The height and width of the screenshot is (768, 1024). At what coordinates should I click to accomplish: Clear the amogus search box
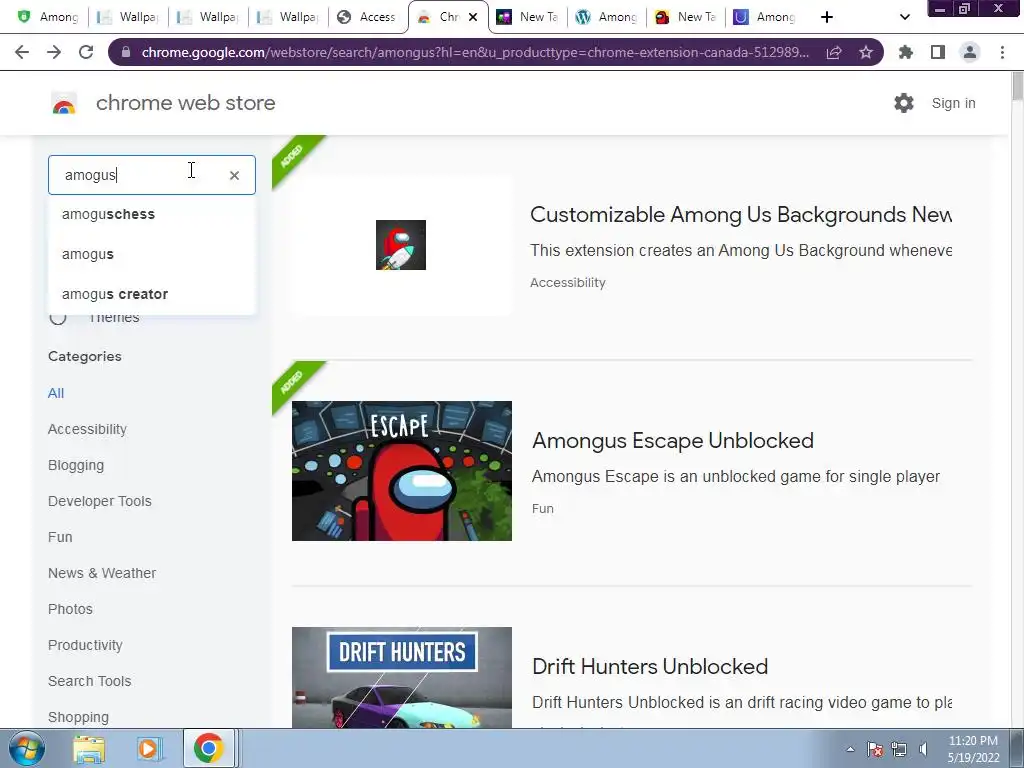(234, 175)
